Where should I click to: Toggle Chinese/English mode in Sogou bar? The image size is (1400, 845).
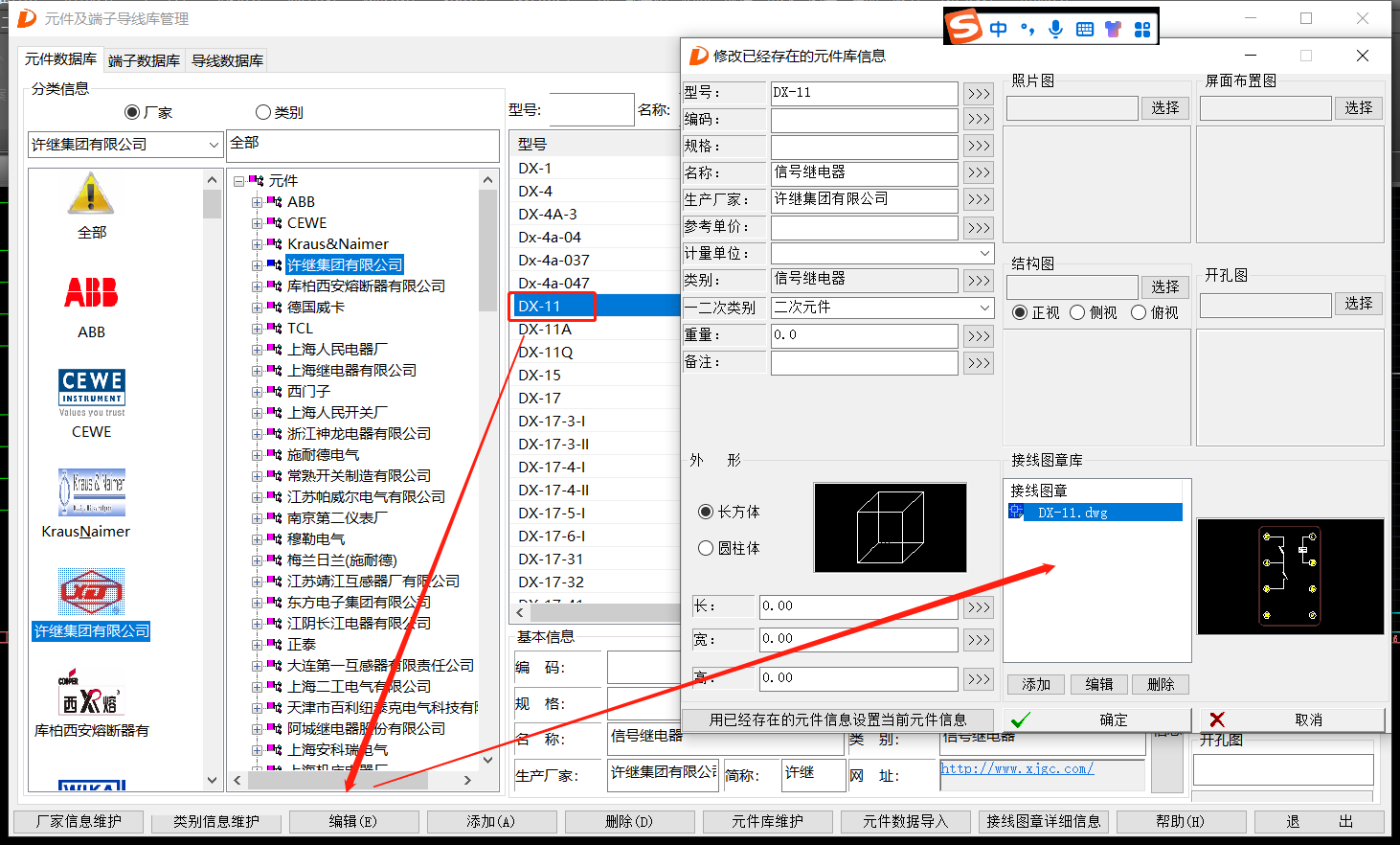998,30
